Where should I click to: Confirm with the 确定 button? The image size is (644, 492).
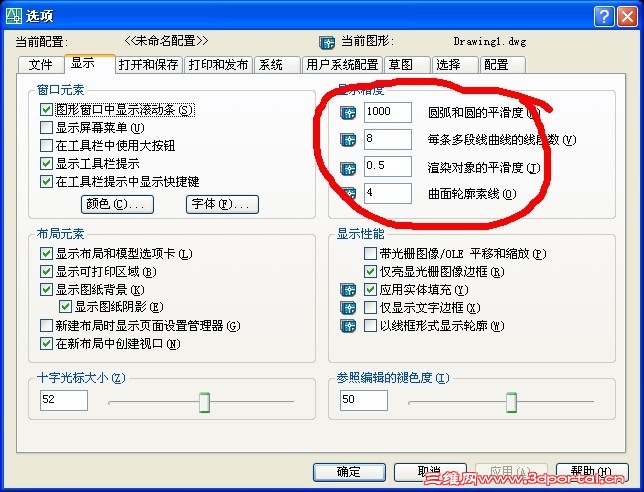point(349,472)
